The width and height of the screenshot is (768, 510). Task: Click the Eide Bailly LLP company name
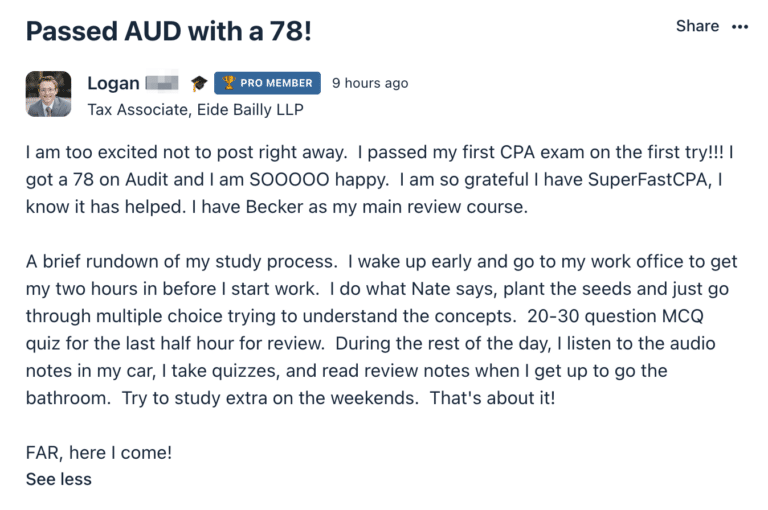[x=250, y=110]
